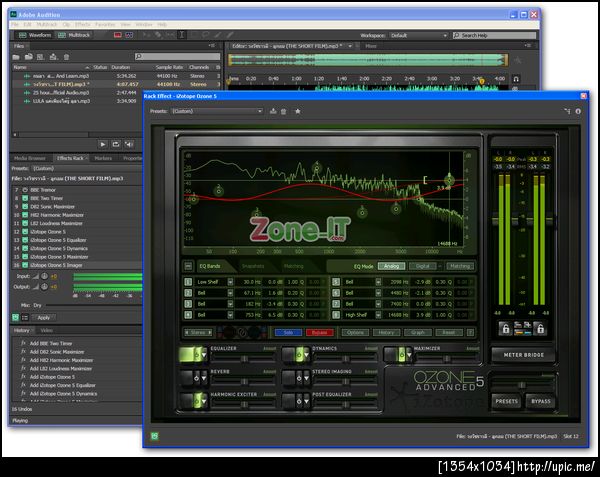
Task: Toggle EQ band 8 High Shelf enable button
Action: (x=336, y=315)
